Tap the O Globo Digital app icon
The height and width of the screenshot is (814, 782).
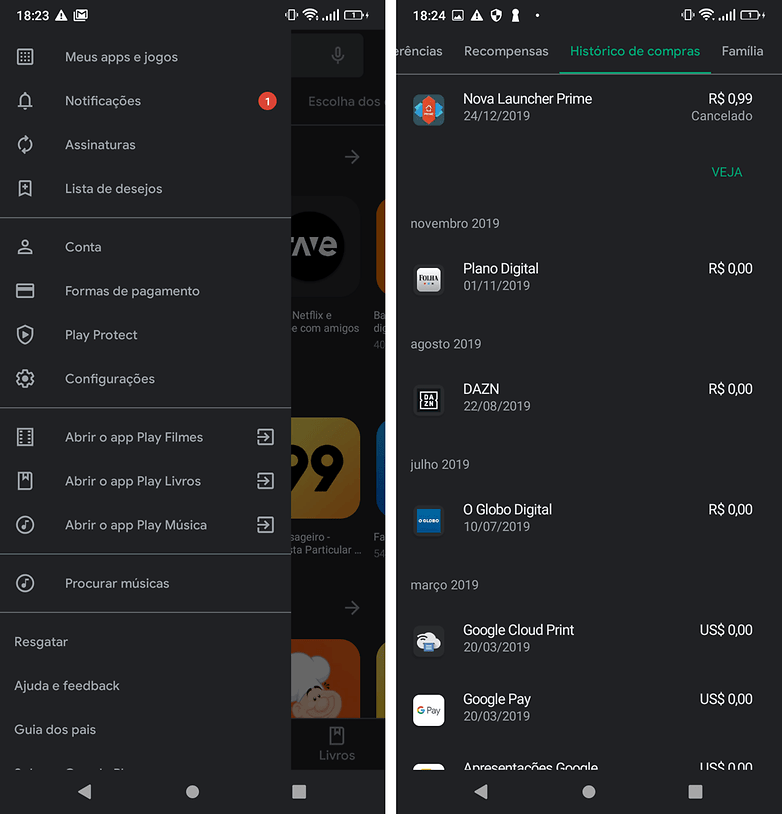(428, 521)
